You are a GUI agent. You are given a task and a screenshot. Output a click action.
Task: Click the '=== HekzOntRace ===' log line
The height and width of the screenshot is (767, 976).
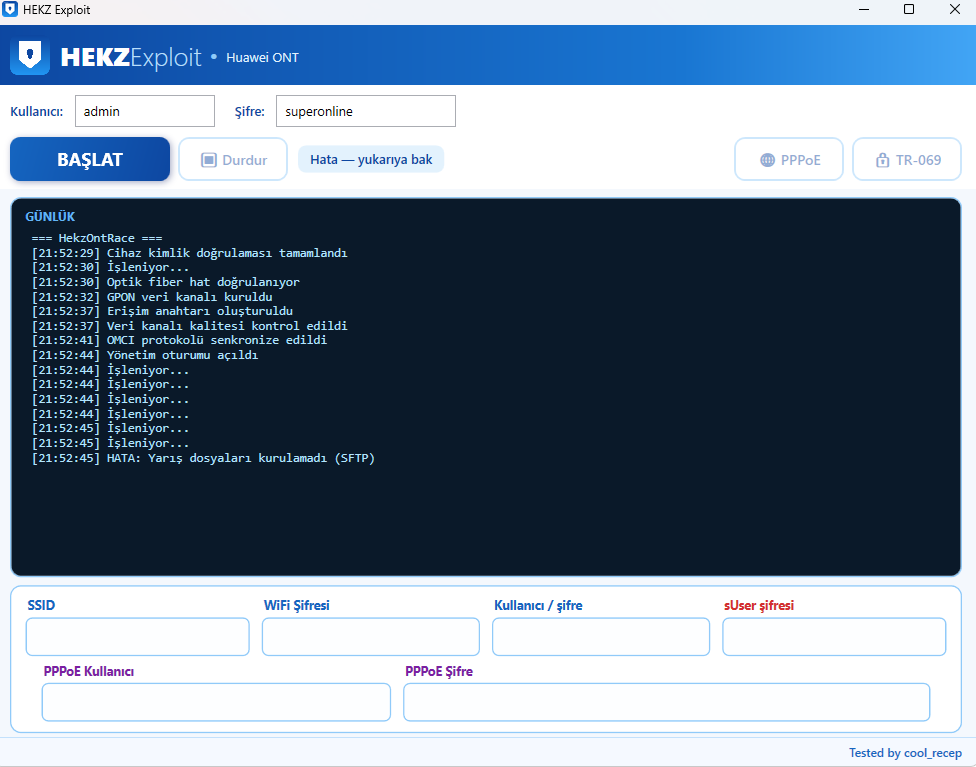97,238
